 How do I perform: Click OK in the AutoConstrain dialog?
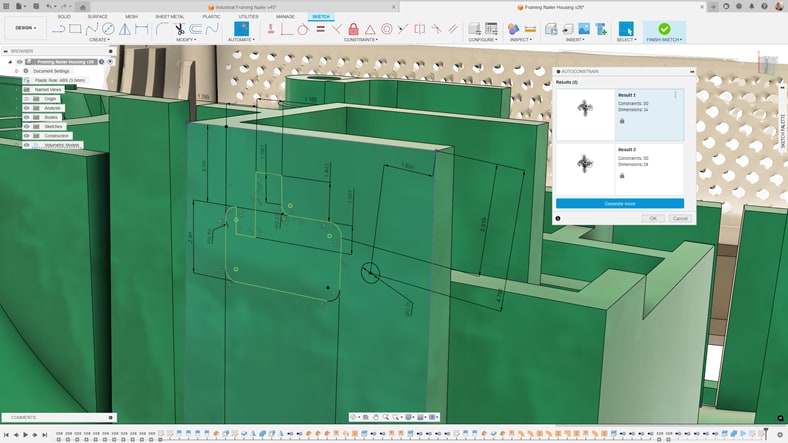653,218
